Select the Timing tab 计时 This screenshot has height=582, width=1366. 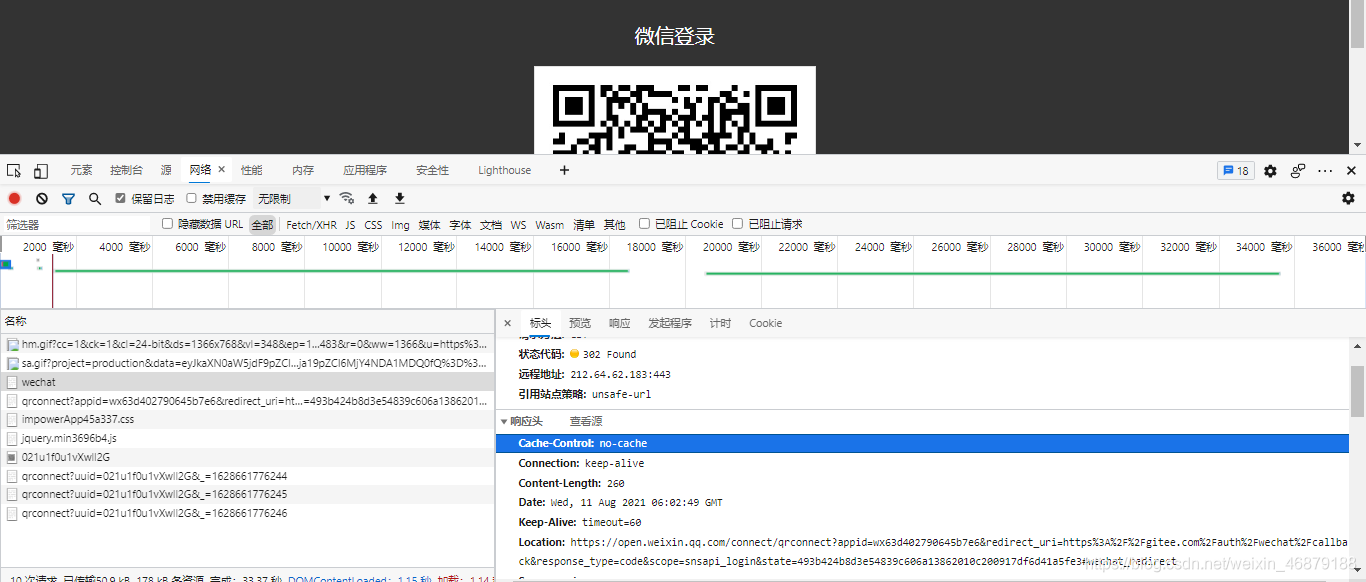coord(720,323)
